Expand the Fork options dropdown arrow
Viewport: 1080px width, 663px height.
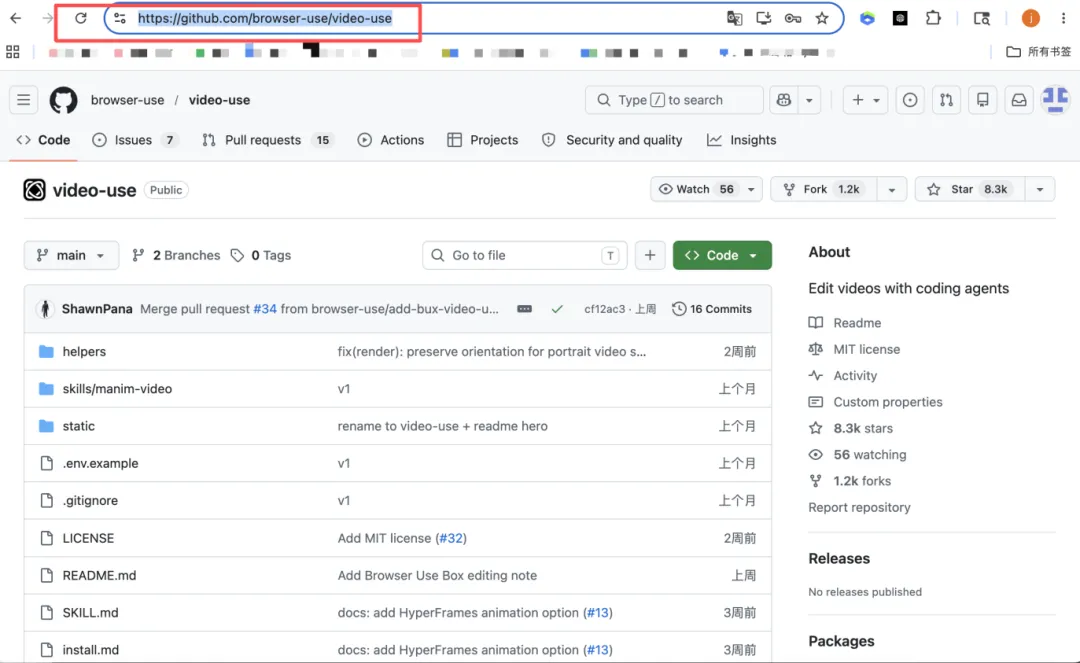891,189
